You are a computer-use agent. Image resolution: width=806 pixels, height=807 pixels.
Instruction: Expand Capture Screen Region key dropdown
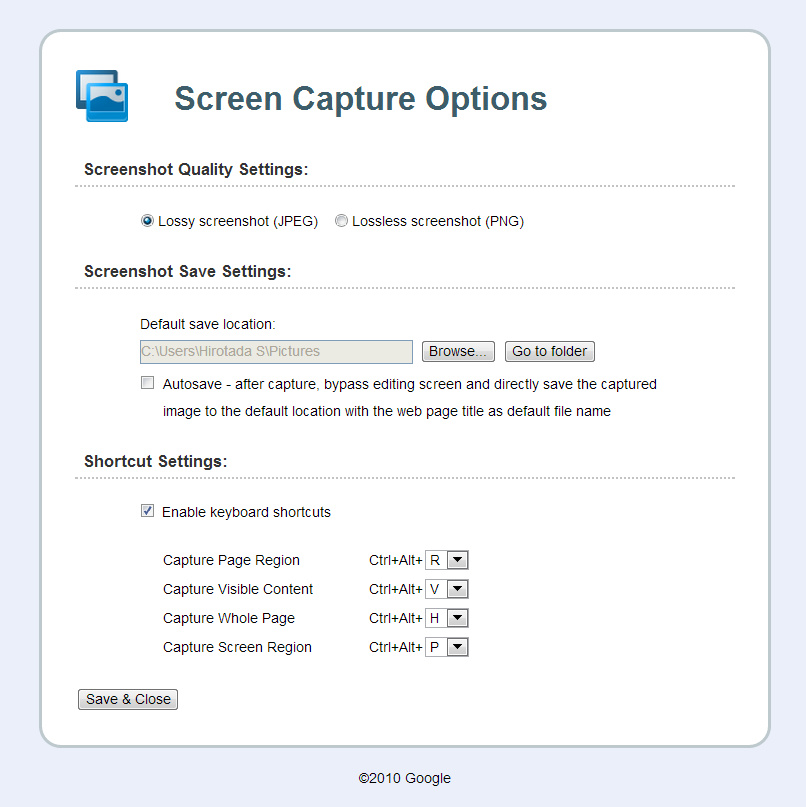tap(447, 647)
